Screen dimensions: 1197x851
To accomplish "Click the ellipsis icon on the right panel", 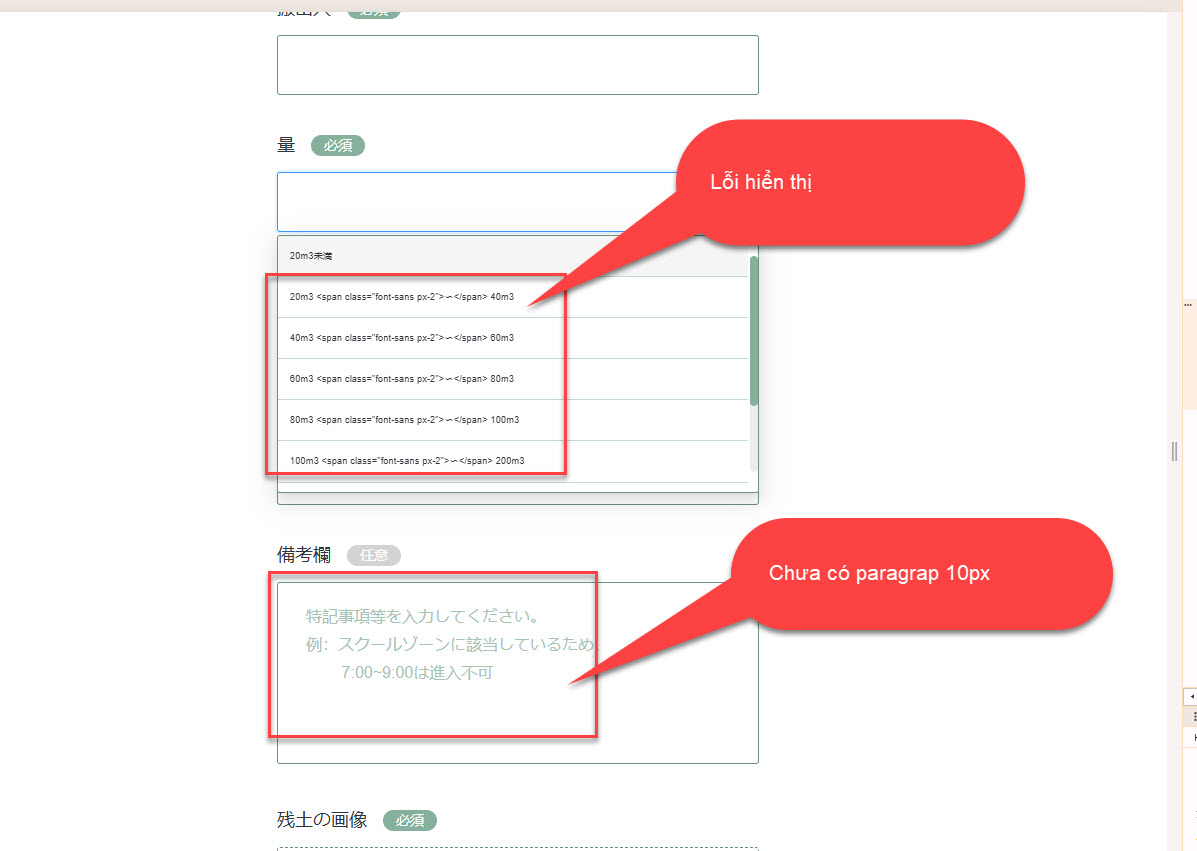I will pyautogui.click(x=1189, y=304).
